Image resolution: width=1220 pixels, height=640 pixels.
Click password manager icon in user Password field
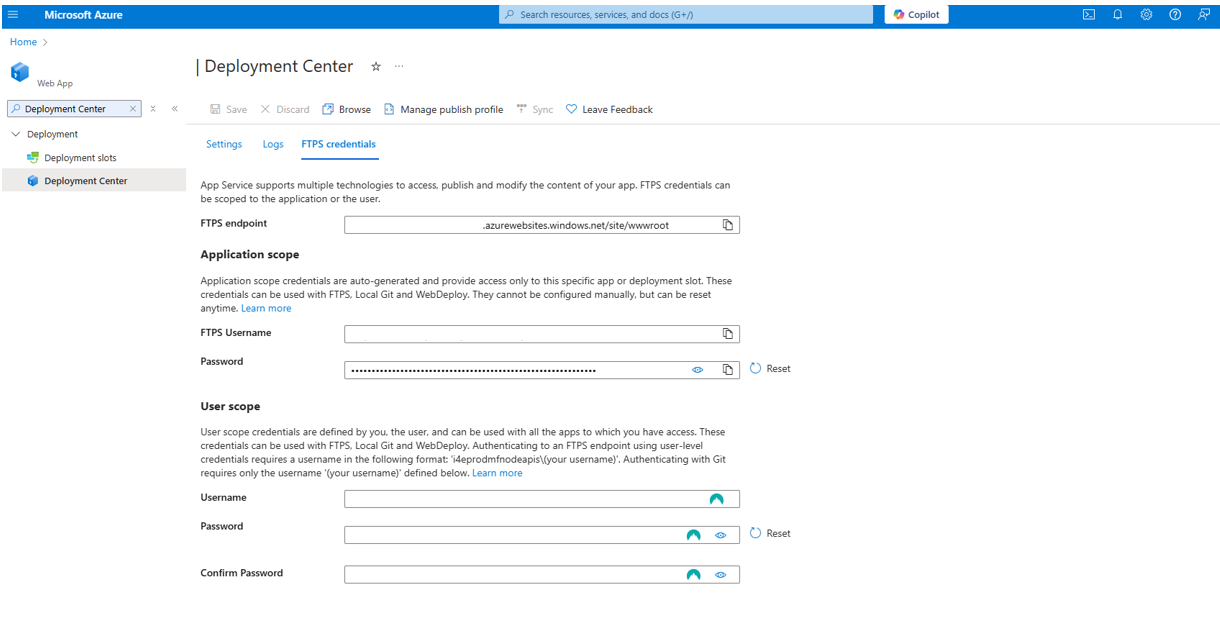pyautogui.click(x=693, y=535)
